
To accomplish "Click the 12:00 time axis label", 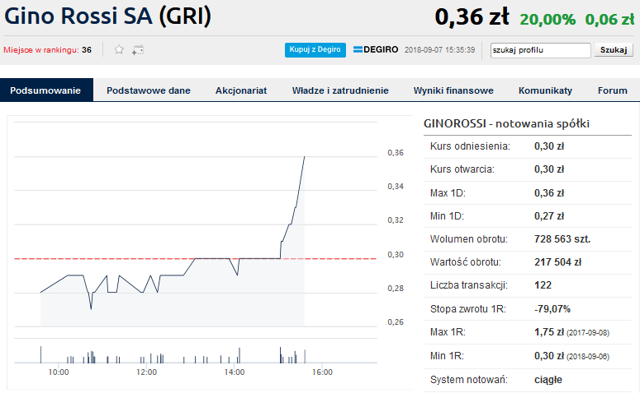I will pos(147,372).
